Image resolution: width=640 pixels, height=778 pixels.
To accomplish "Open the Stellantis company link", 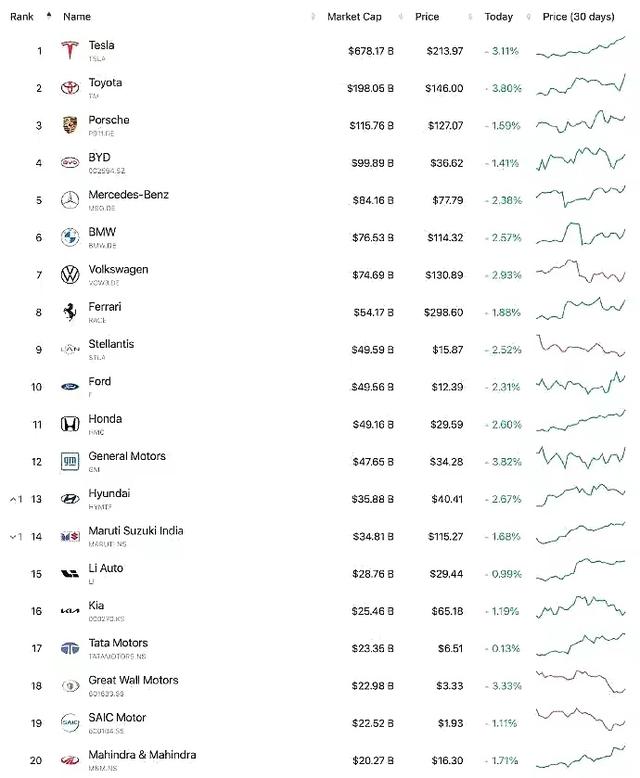I will 111,344.
